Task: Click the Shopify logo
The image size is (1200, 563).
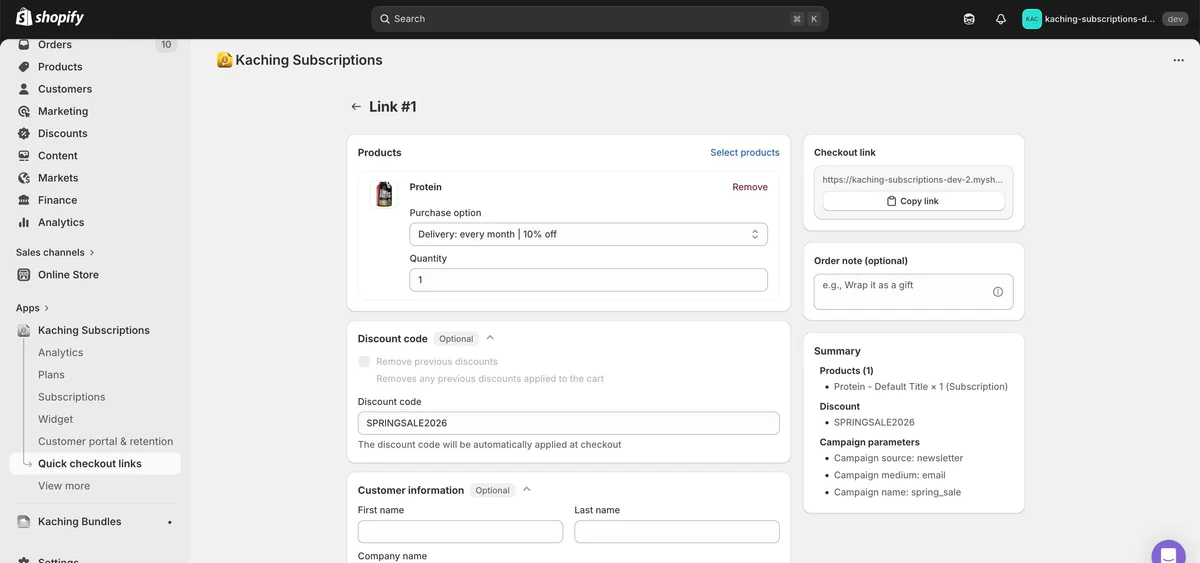Action: point(50,18)
